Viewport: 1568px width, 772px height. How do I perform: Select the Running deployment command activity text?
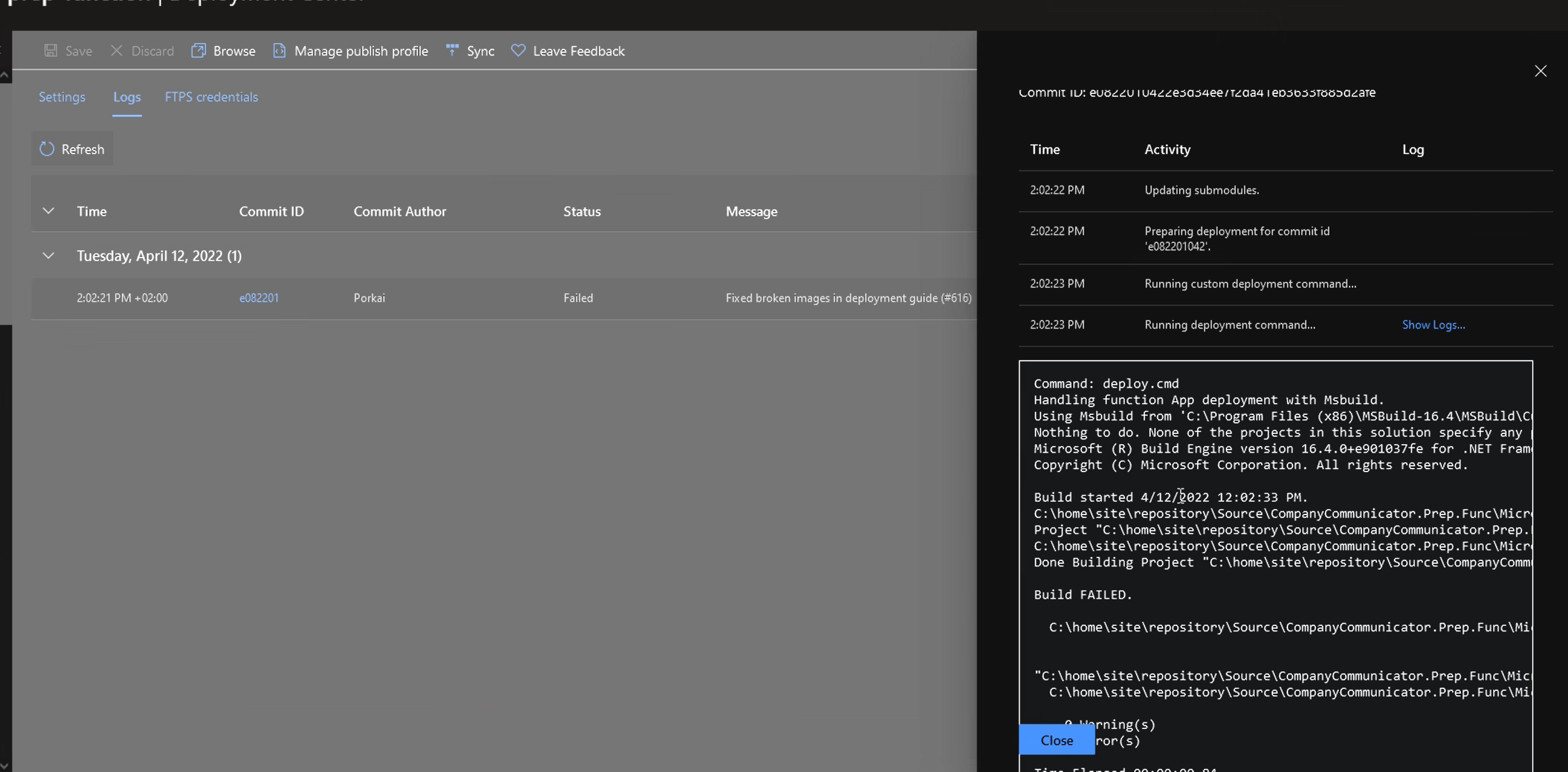1229,325
